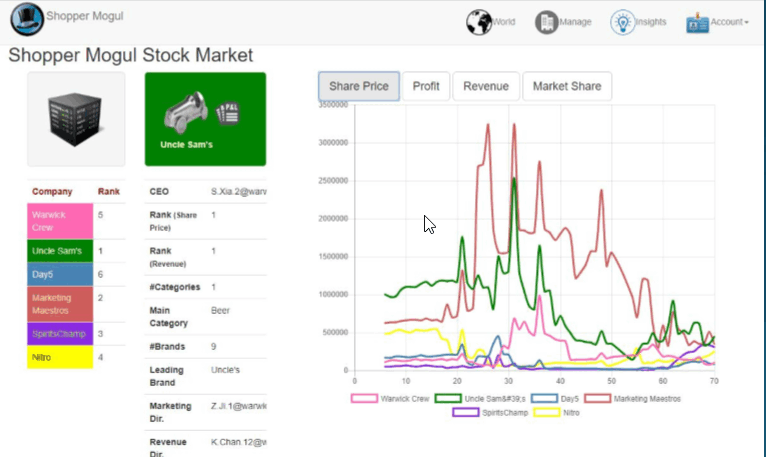Toggle Marketing Maestros red legend swatch

point(597,399)
